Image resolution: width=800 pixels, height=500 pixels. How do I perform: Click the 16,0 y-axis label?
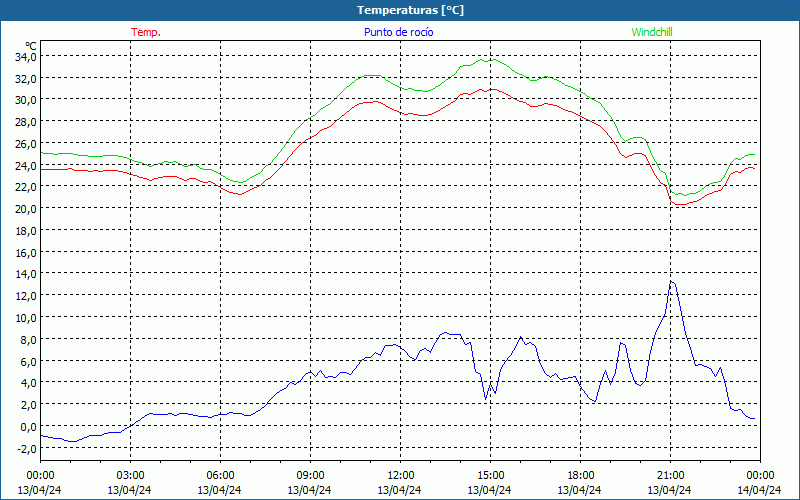tap(25, 253)
